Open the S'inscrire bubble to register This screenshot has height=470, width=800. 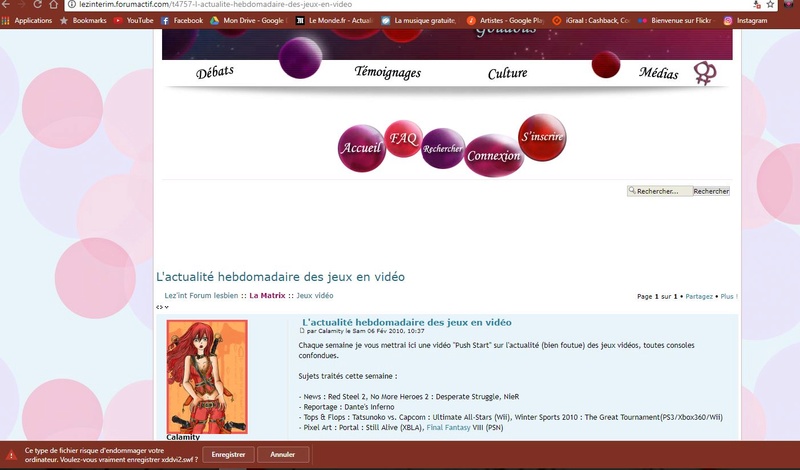(x=542, y=137)
